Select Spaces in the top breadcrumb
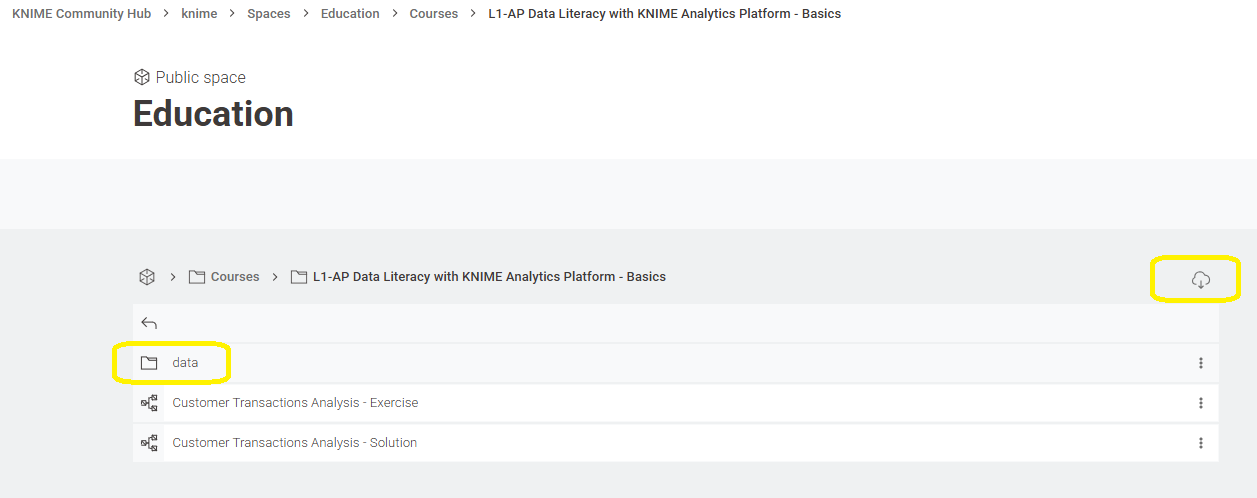 [x=268, y=14]
